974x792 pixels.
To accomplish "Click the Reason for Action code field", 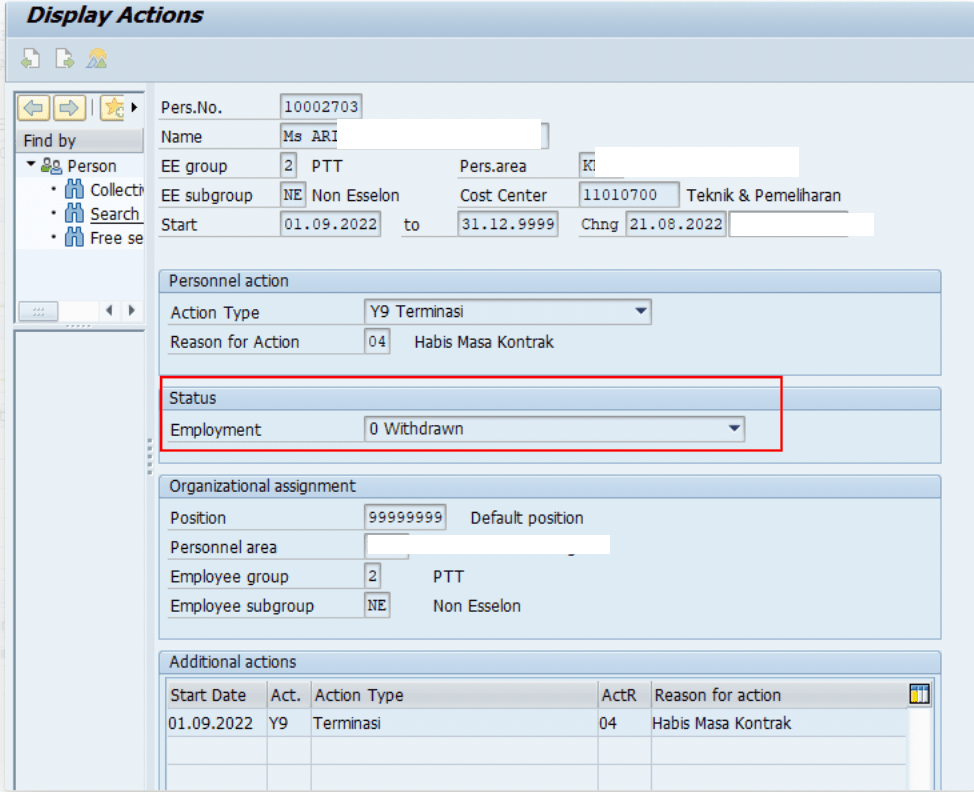I will [x=377, y=342].
